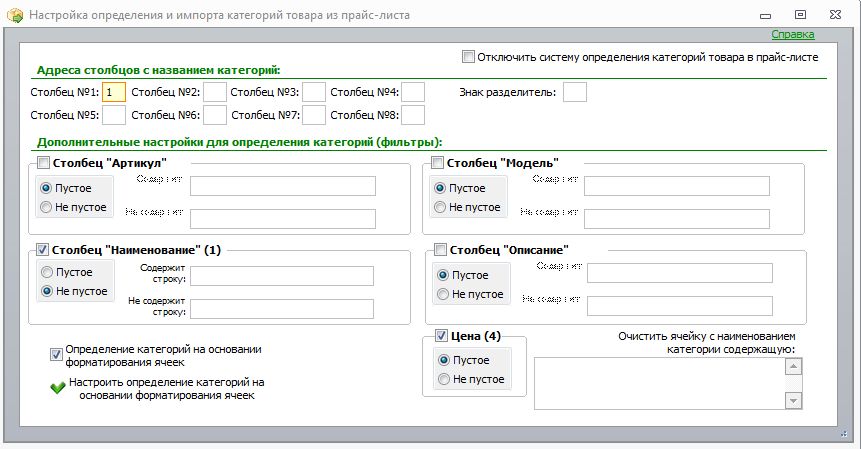Select Пустое radio in Наименование group

tap(47, 272)
